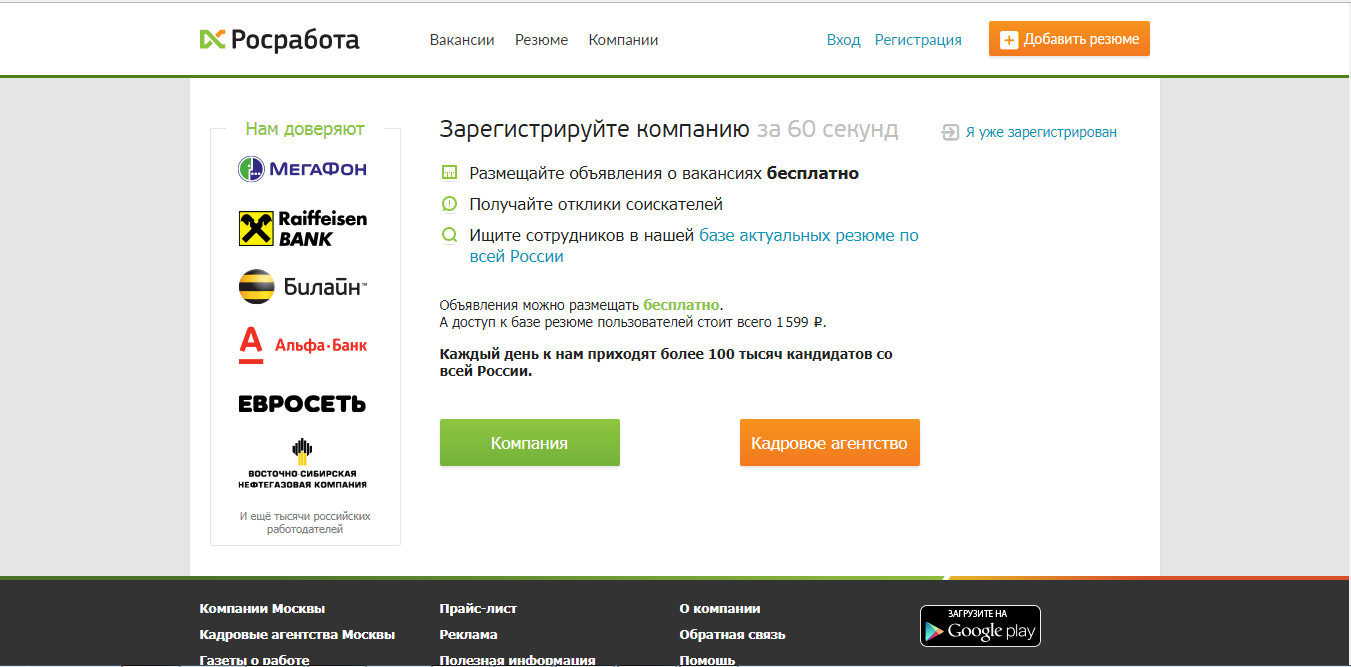This screenshot has width=1351, height=667.
Task: Click the clock icon beside applicant responses text
Action: [x=450, y=201]
